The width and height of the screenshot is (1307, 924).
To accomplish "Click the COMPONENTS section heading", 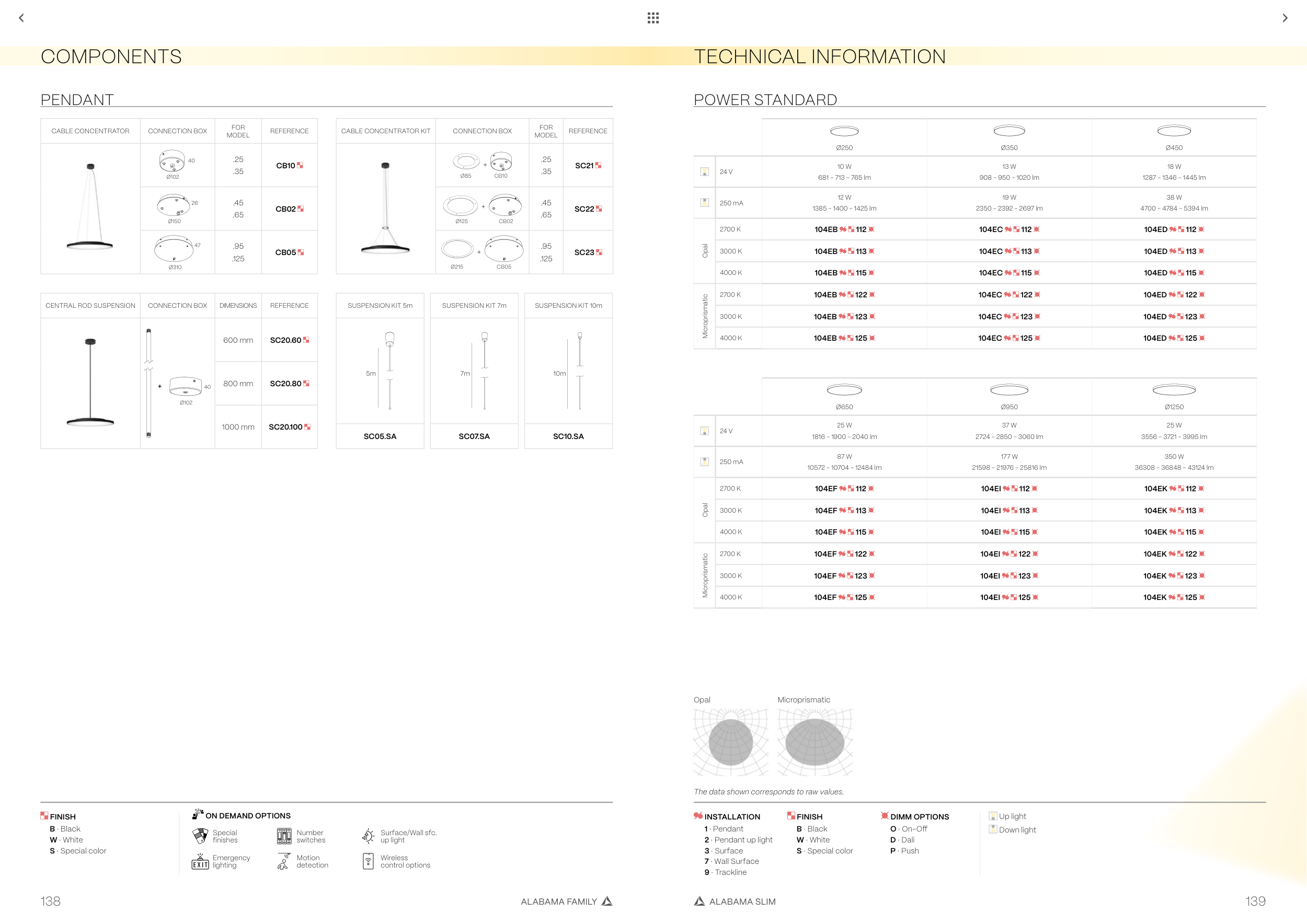I will (x=111, y=56).
